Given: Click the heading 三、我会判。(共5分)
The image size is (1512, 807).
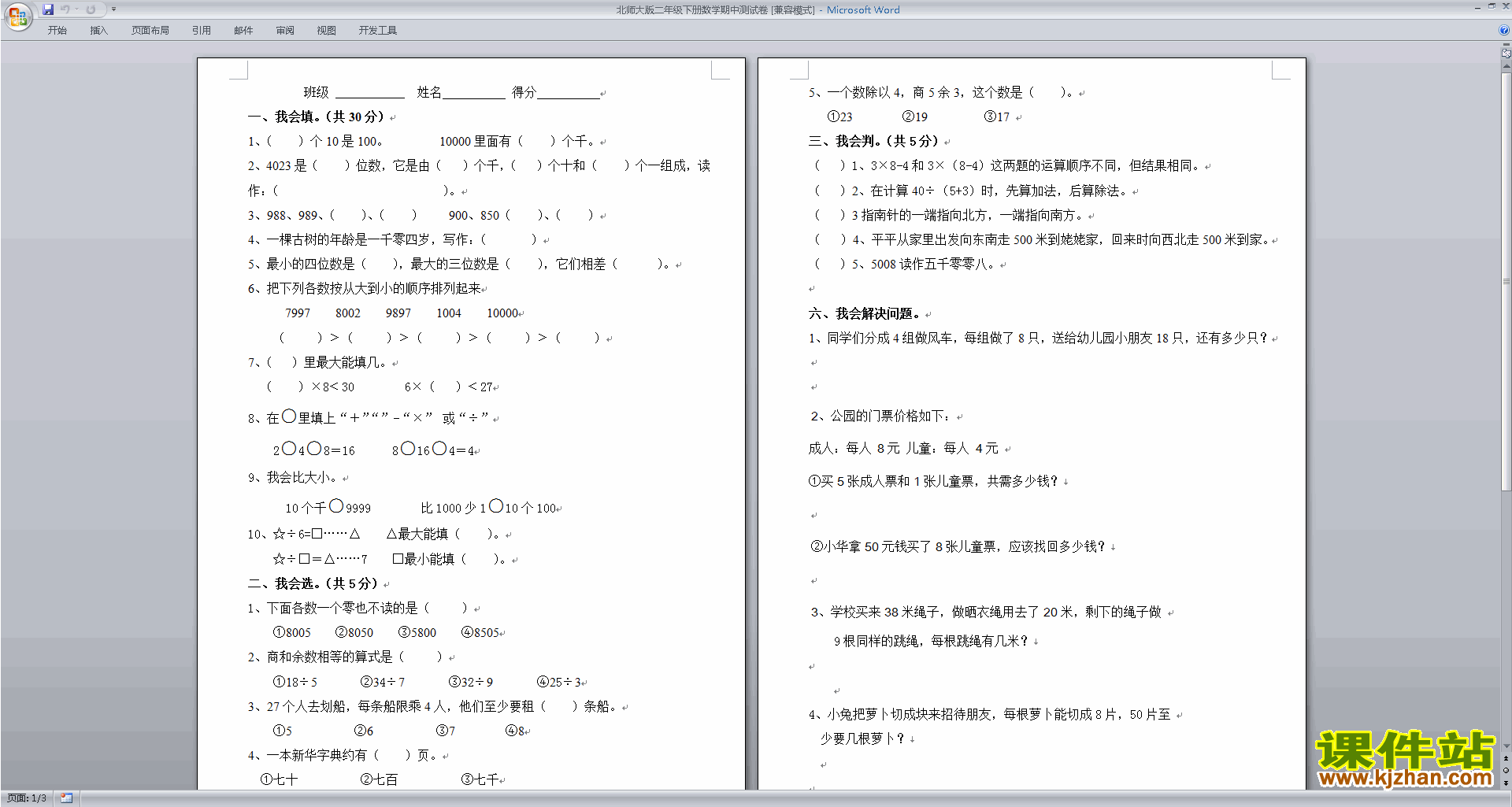Looking at the screenshot, I should click(x=874, y=142).
